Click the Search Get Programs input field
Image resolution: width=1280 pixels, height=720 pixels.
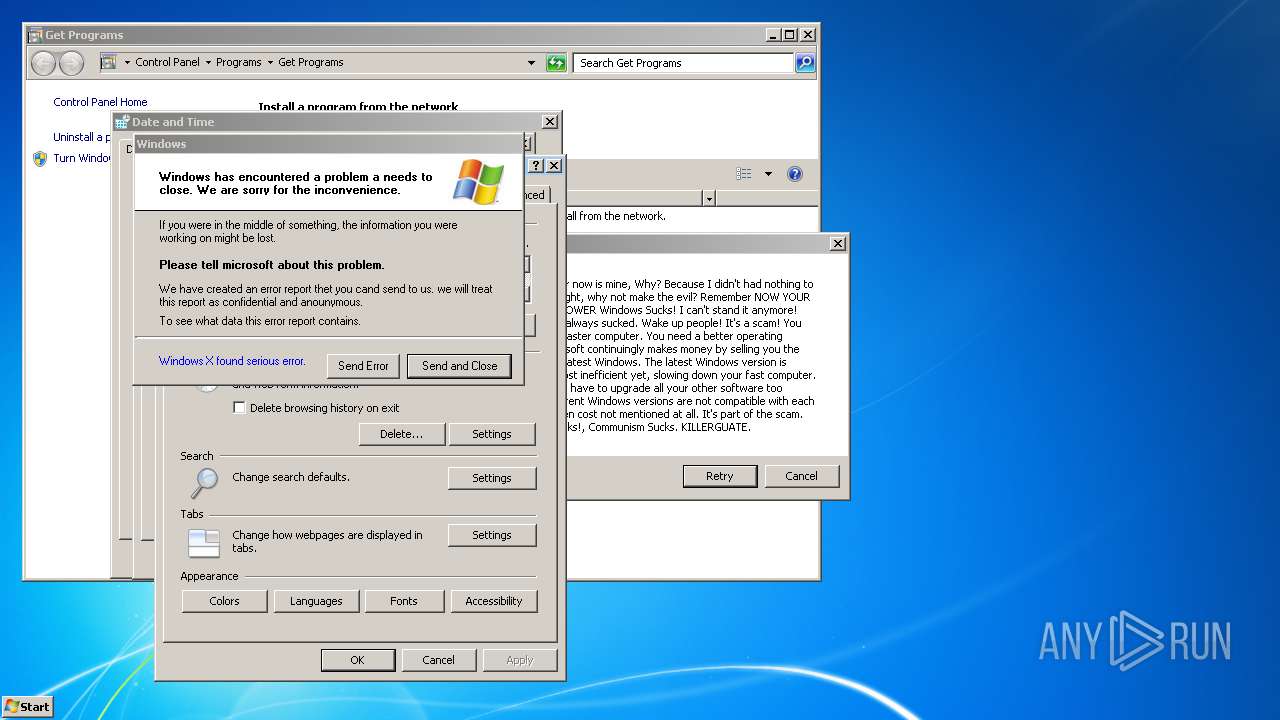(685, 63)
